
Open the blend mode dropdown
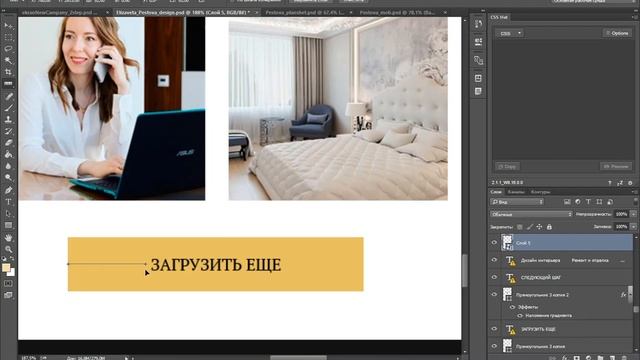pos(531,214)
